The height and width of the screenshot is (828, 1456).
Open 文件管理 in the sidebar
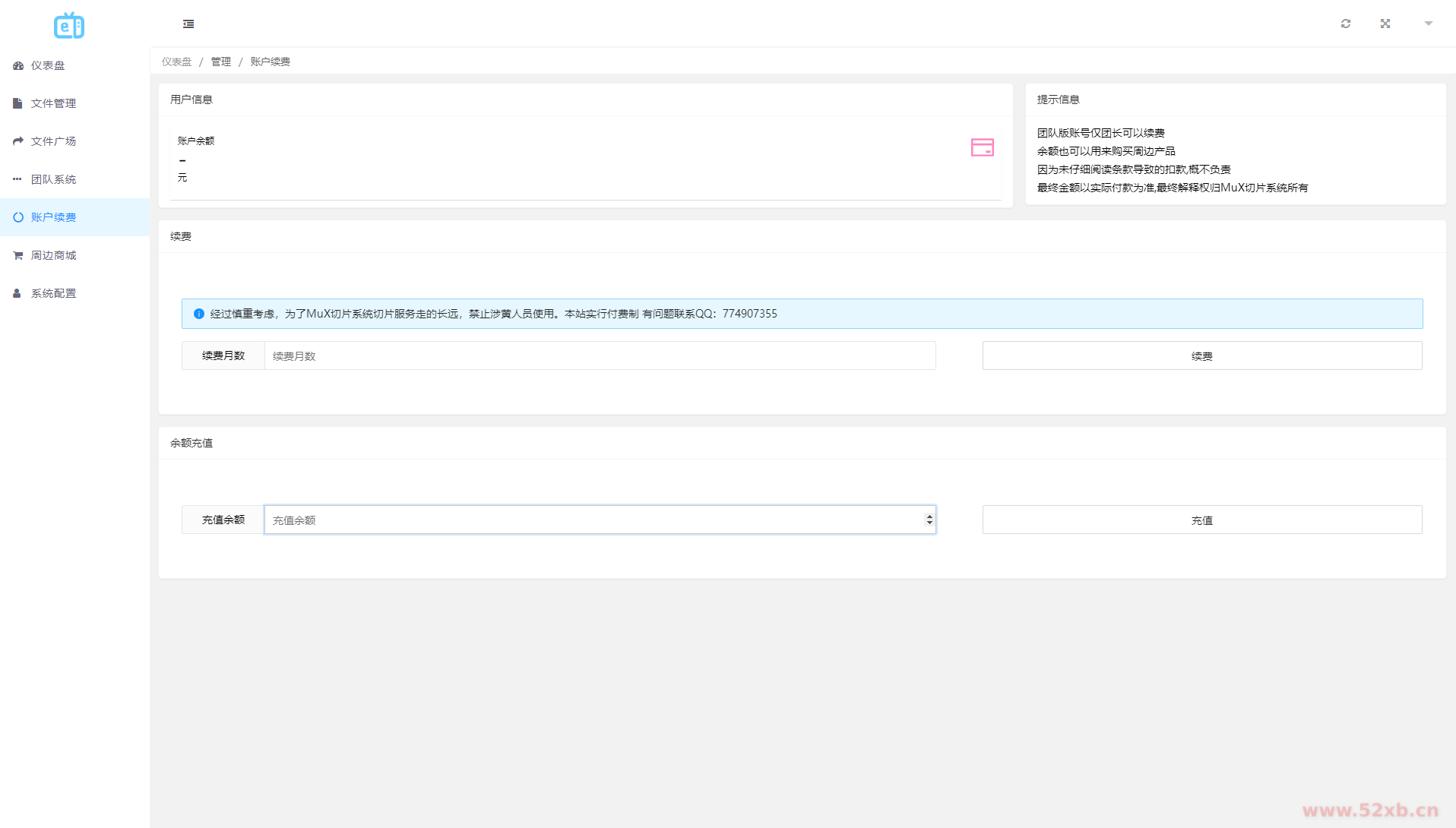tap(53, 103)
